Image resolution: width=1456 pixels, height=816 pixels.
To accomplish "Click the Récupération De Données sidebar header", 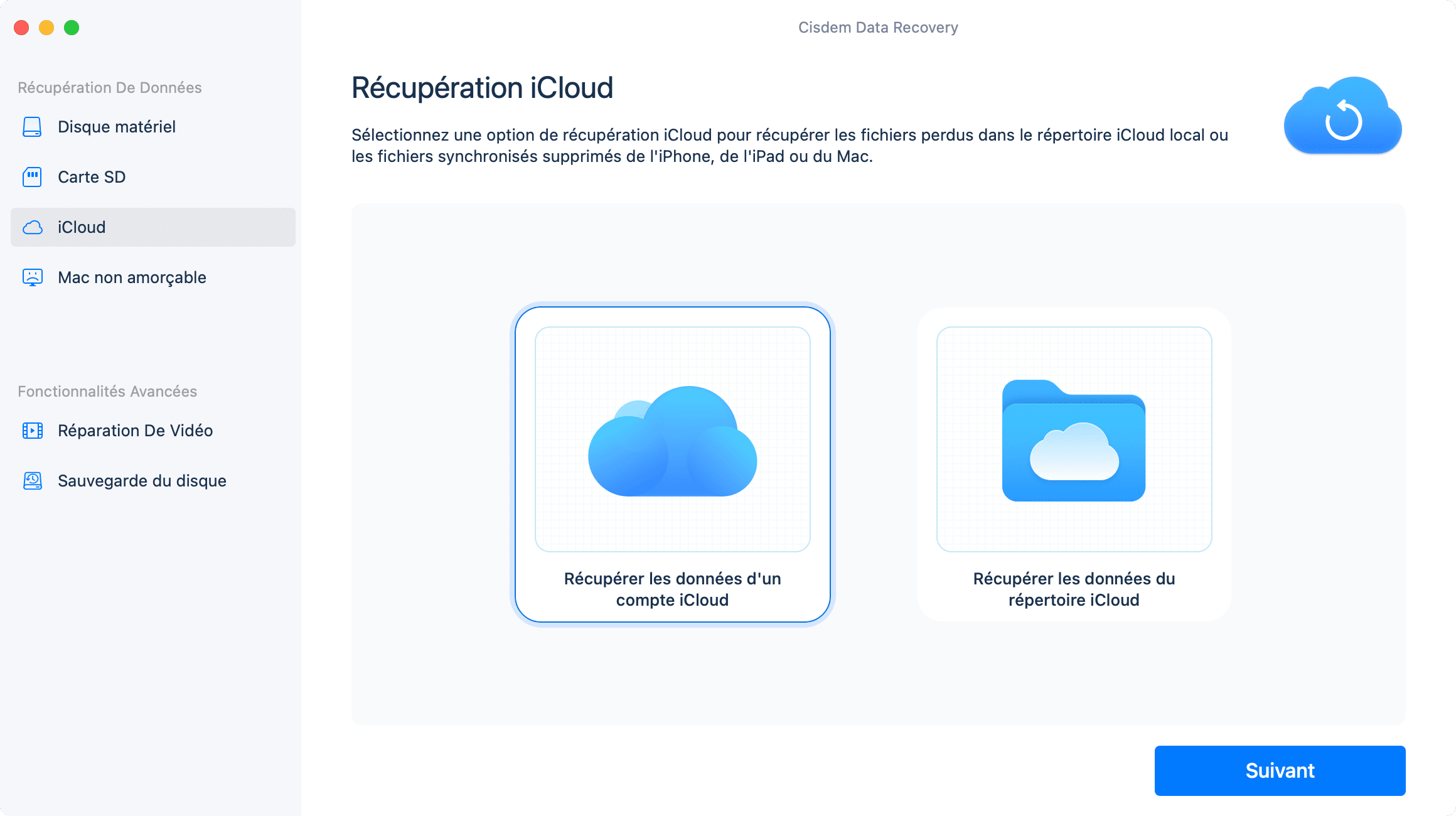I will [x=110, y=88].
